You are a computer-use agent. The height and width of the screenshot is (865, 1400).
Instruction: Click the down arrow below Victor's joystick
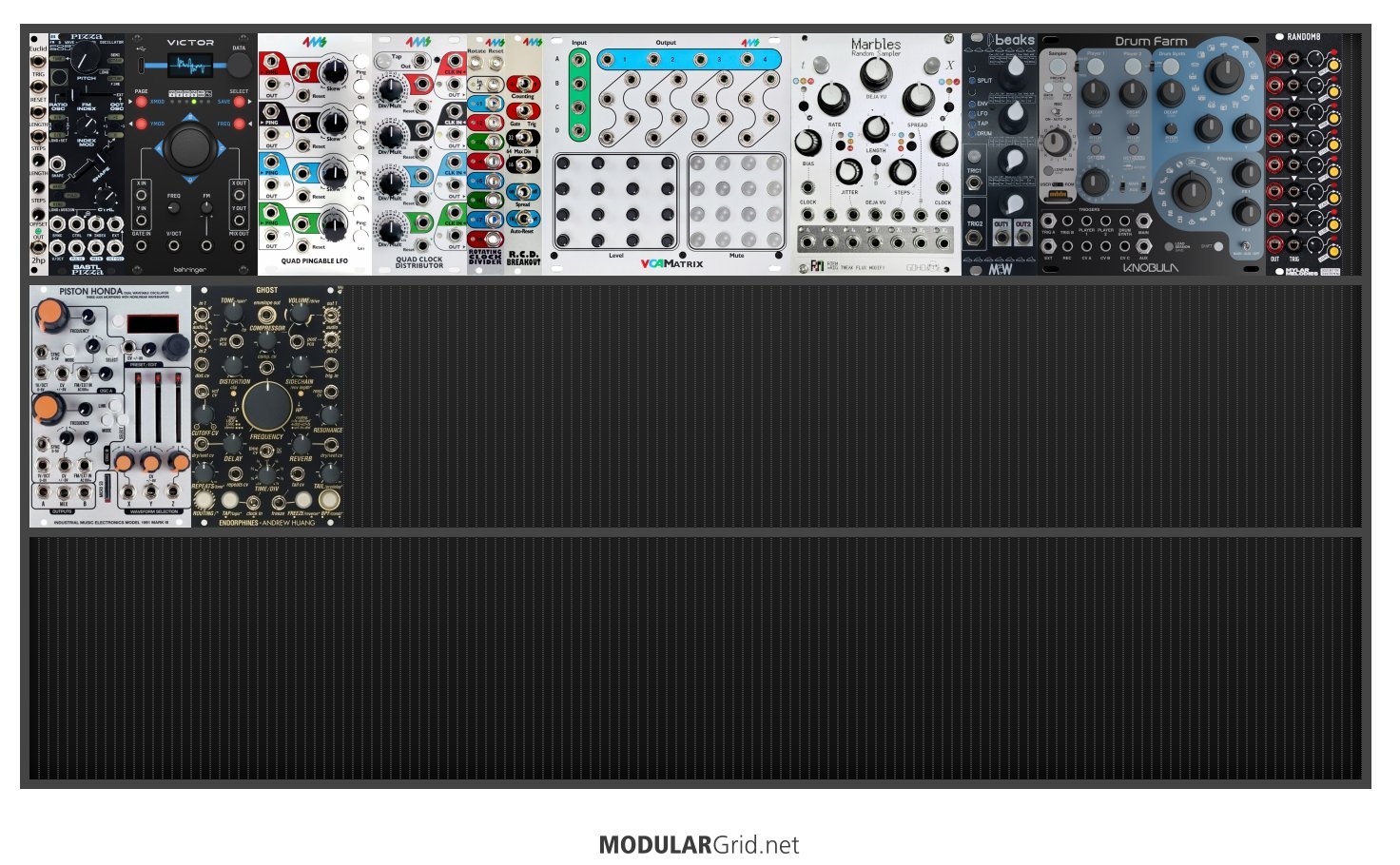[190, 180]
